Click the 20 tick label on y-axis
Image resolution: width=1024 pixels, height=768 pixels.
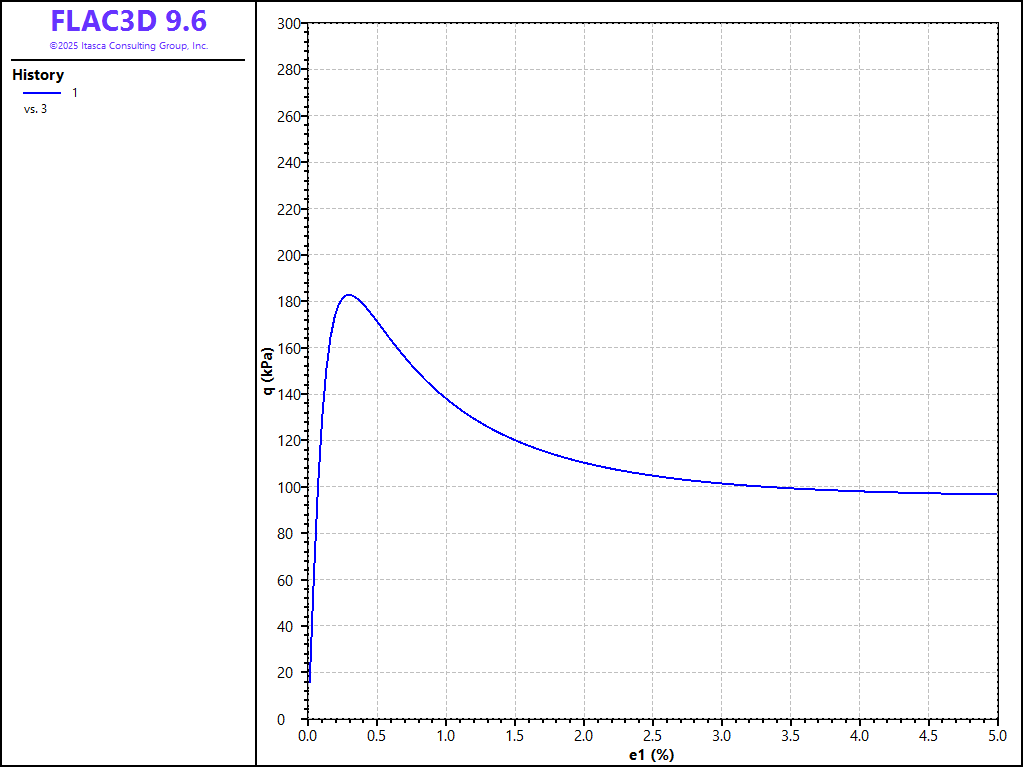coord(291,673)
